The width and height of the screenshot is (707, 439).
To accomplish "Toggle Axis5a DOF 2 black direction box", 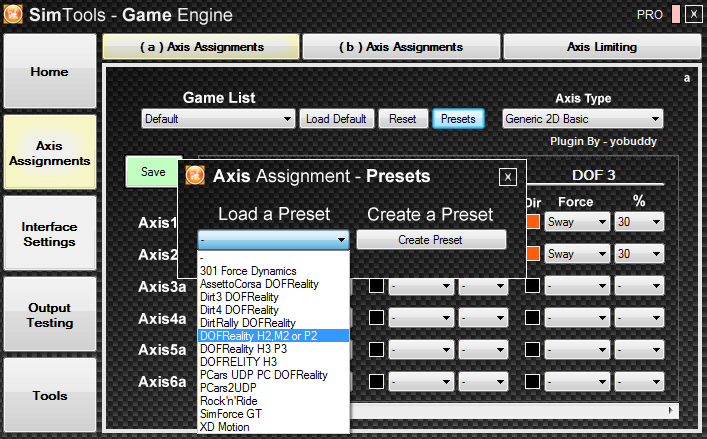I will tap(376, 349).
